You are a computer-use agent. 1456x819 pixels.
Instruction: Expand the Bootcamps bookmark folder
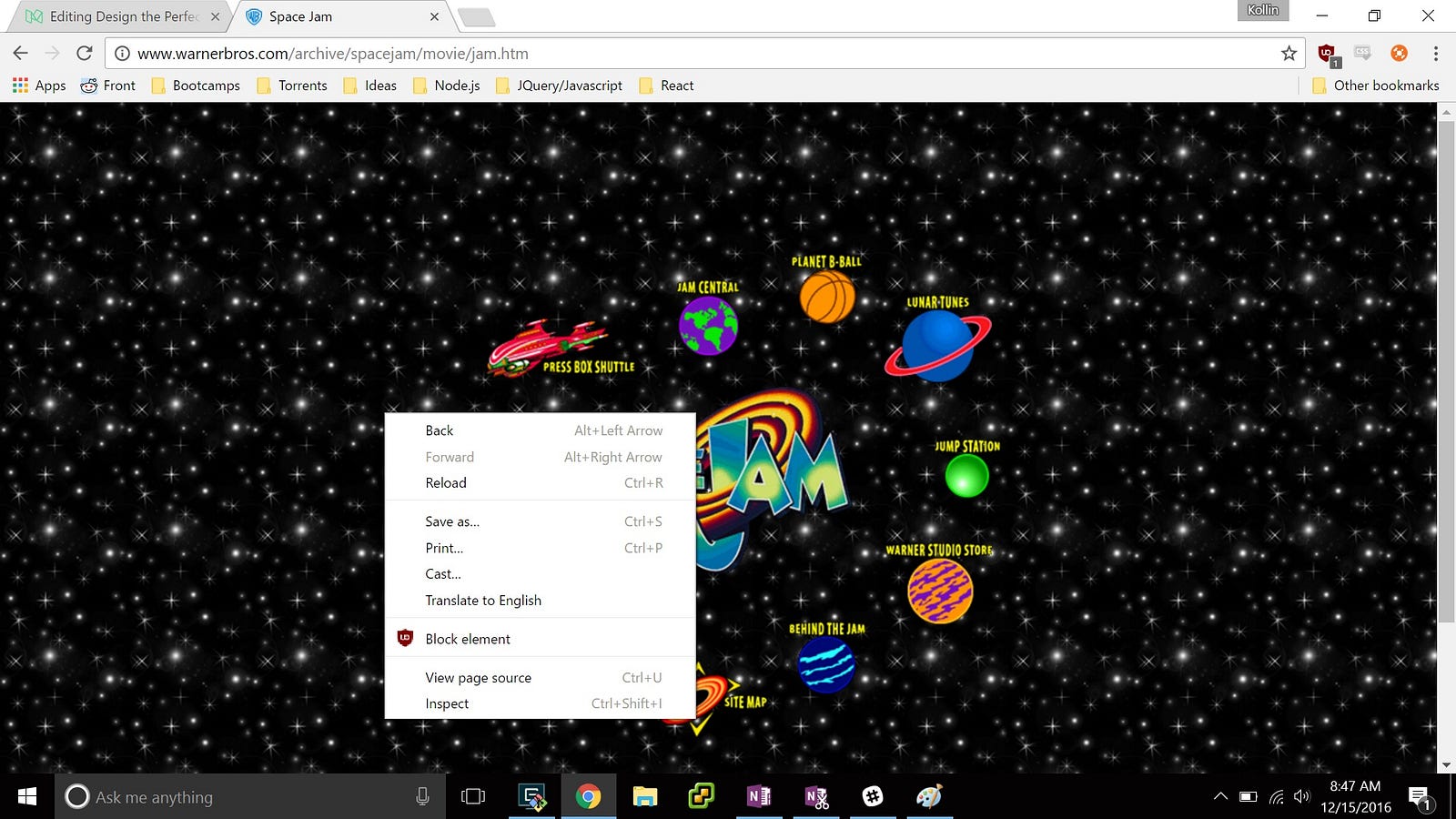coord(196,86)
